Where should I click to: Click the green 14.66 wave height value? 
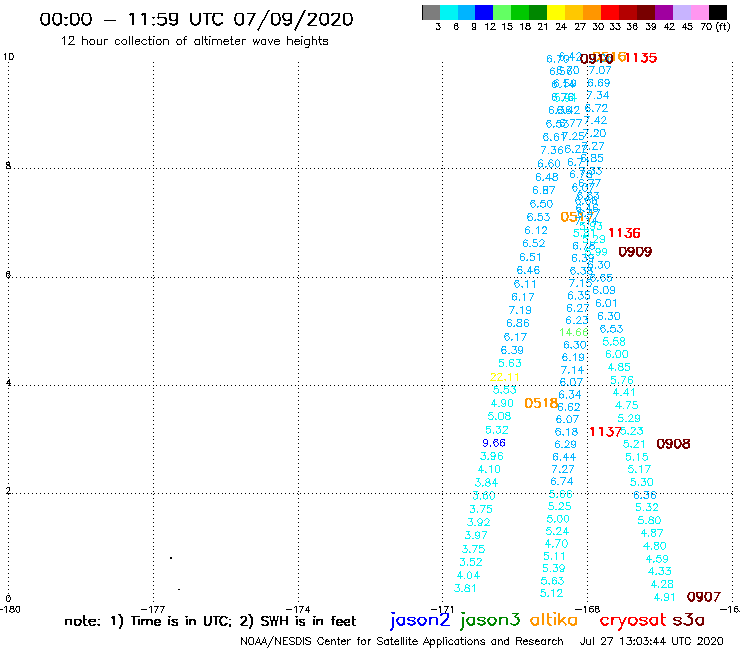[x=573, y=332]
